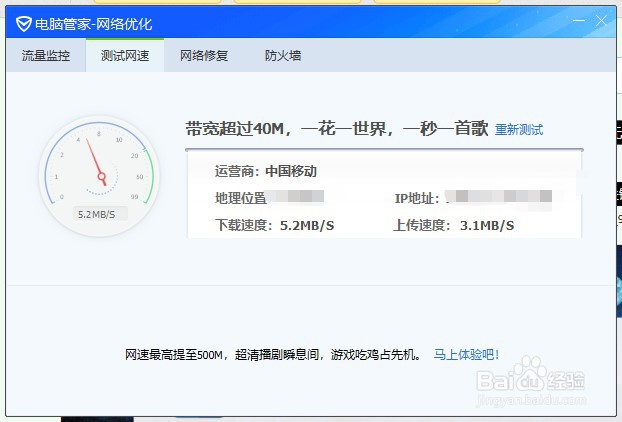
Task: Click the 地理位置 label
Action: 241,198
